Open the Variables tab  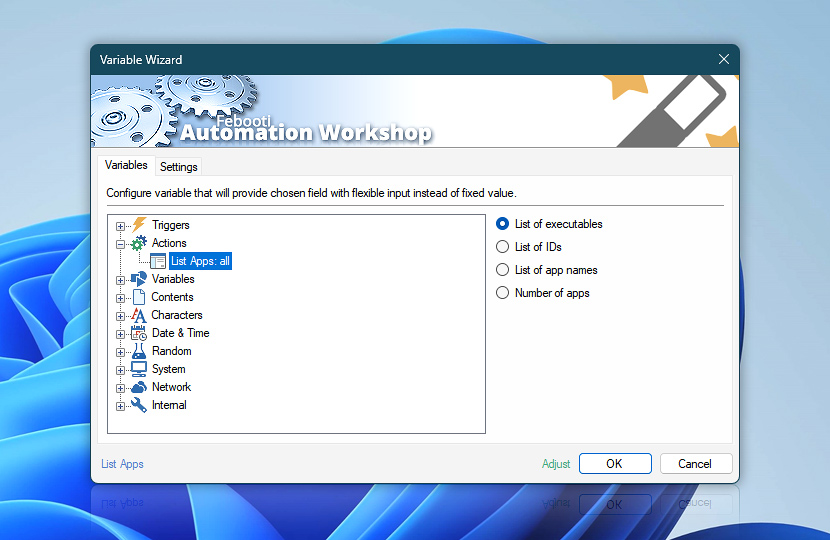(126, 165)
